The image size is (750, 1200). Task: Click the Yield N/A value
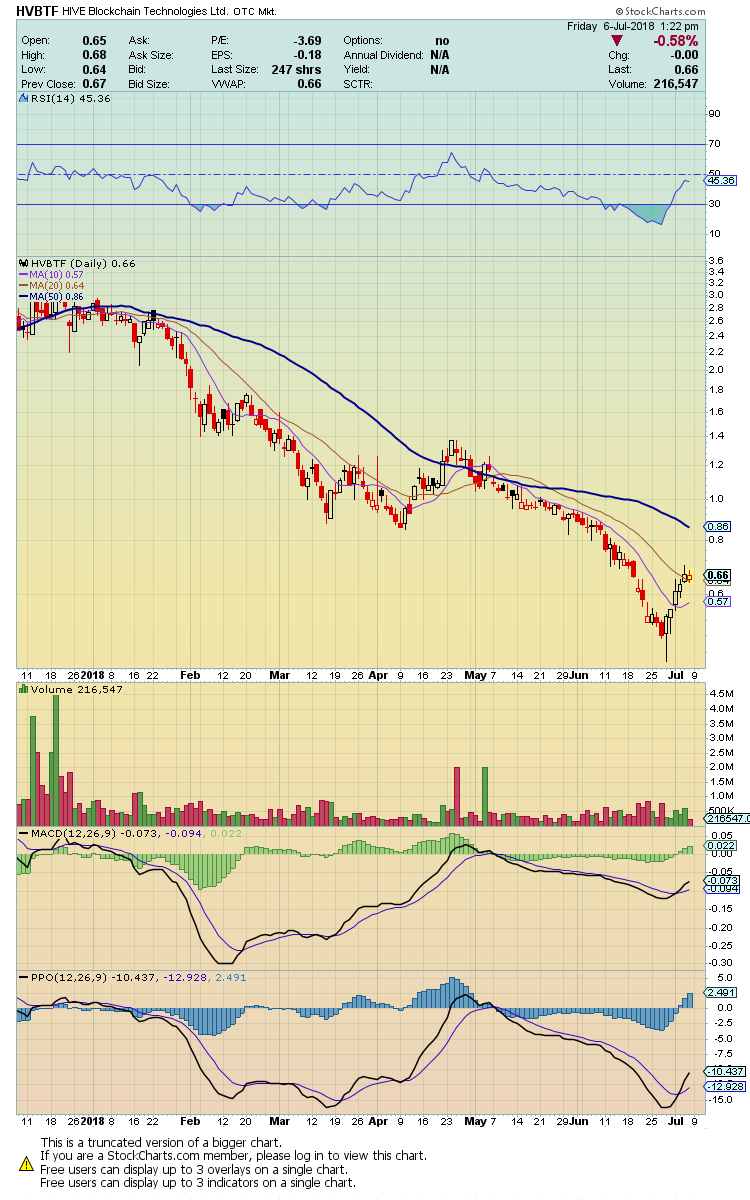click(440, 70)
